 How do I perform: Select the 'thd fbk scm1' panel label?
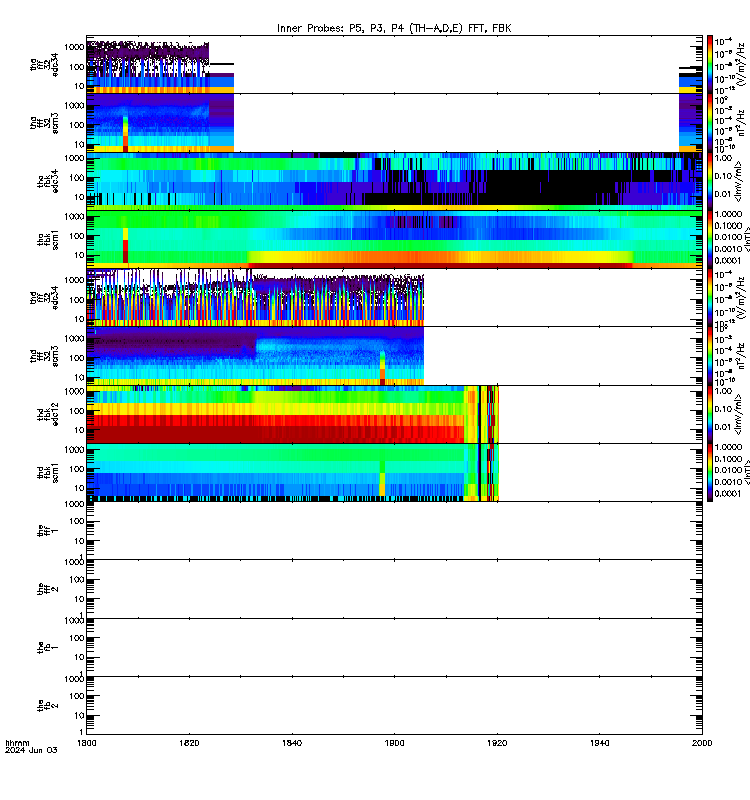point(48,472)
